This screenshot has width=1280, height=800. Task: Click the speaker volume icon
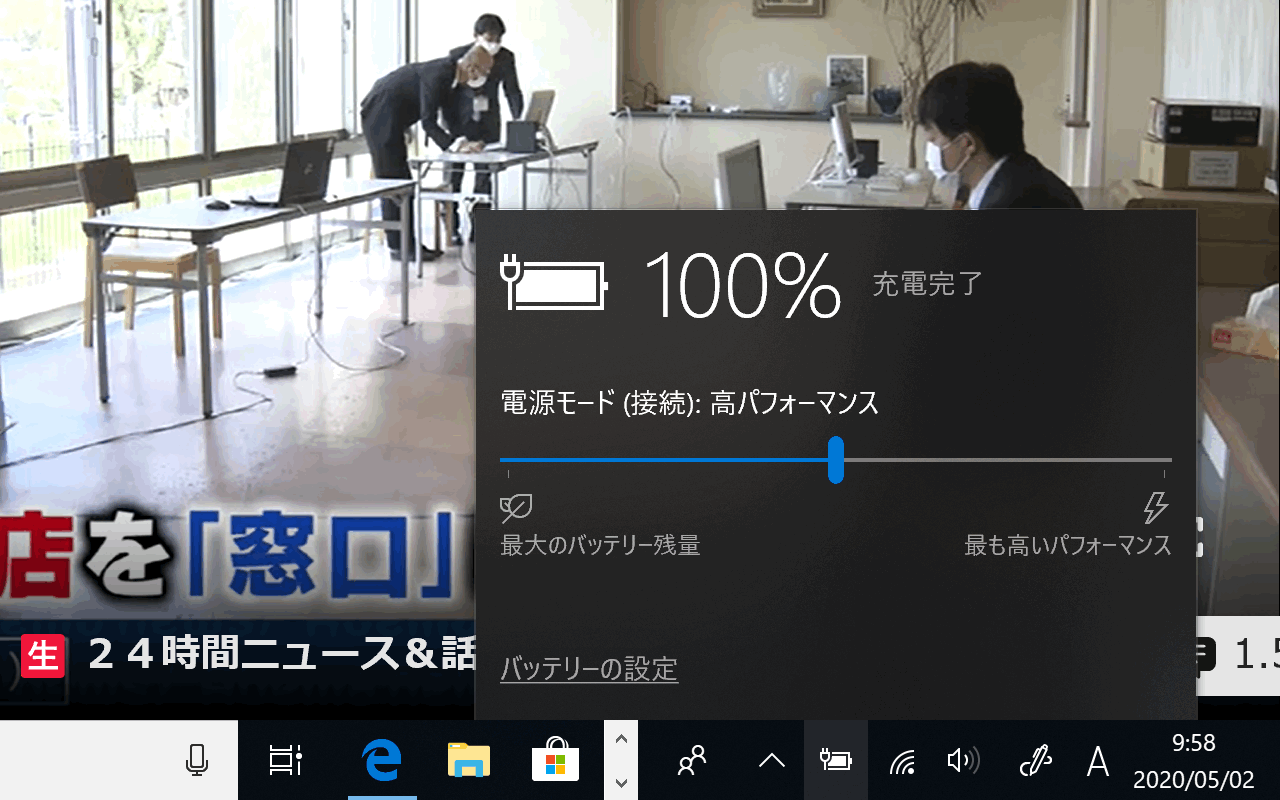click(x=962, y=762)
